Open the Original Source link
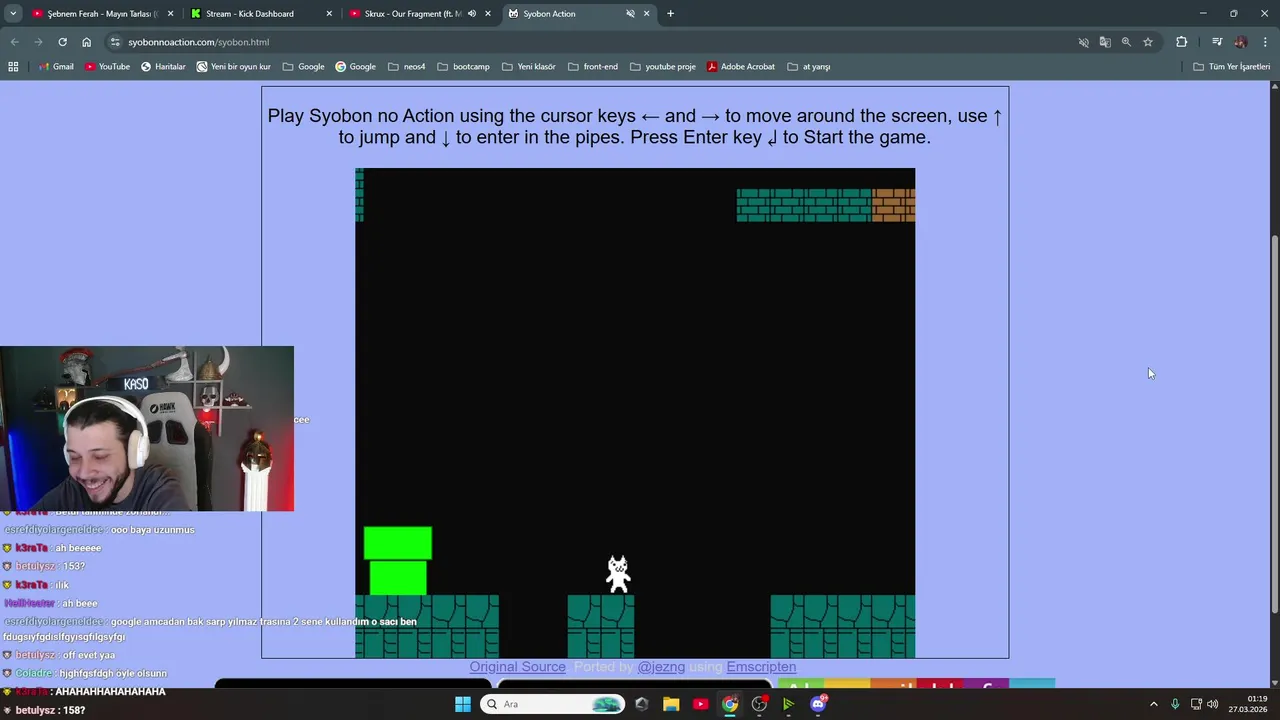 517,667
